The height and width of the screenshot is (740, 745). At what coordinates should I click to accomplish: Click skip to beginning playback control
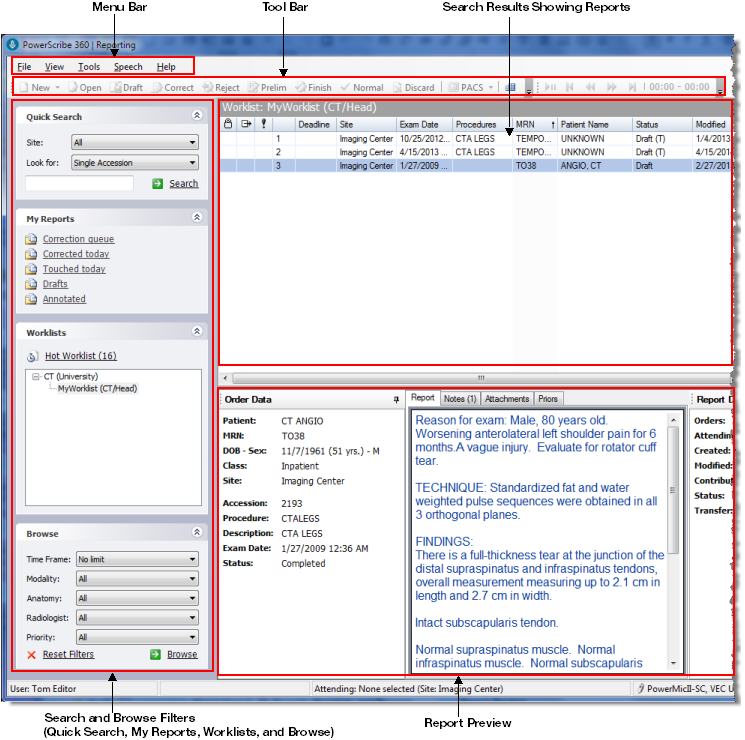[x=570, y=87]
